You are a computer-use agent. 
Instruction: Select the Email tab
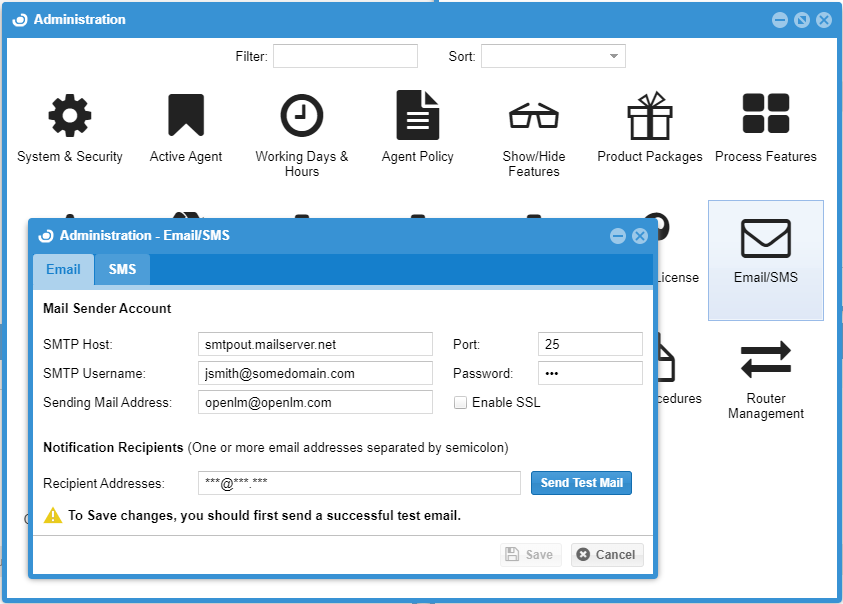[x=63, y=270]
